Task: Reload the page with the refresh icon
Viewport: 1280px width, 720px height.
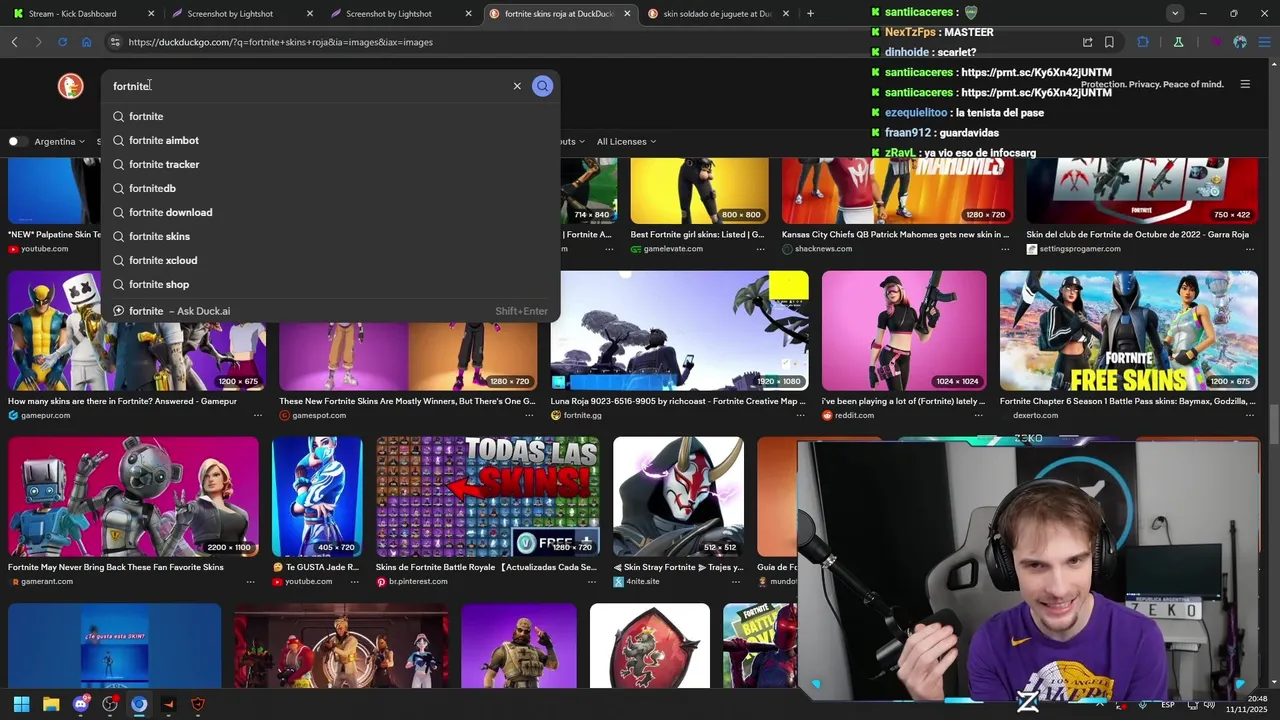Action: tap(62, 42)
